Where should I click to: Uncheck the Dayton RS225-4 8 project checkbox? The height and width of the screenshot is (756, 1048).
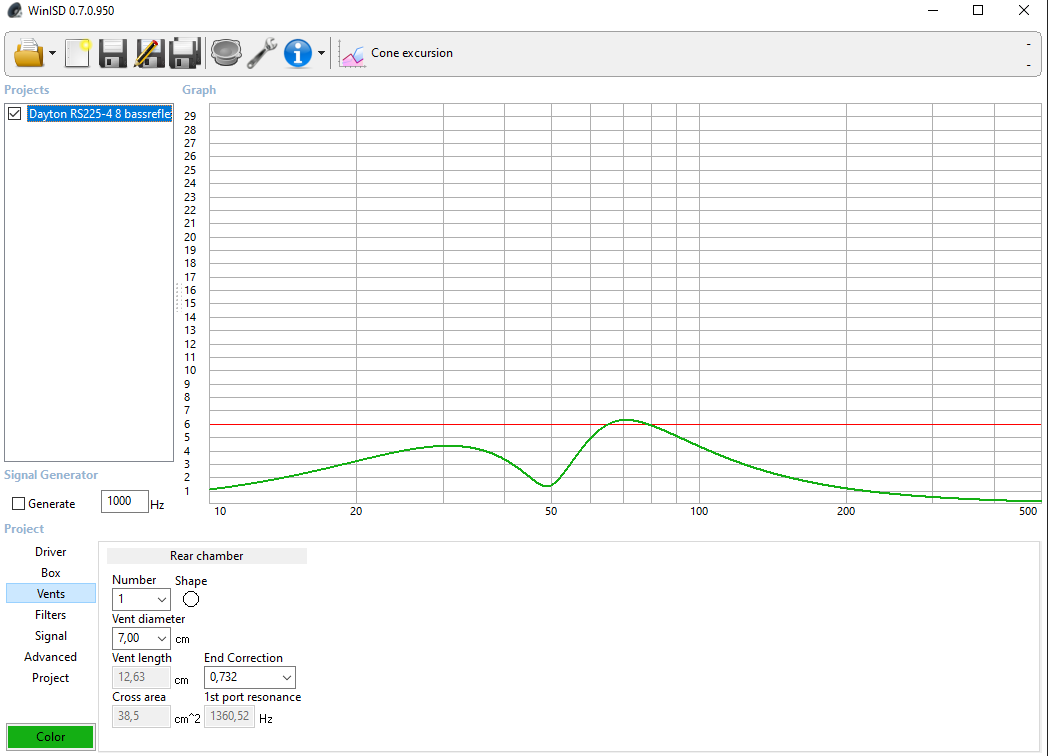15,114
